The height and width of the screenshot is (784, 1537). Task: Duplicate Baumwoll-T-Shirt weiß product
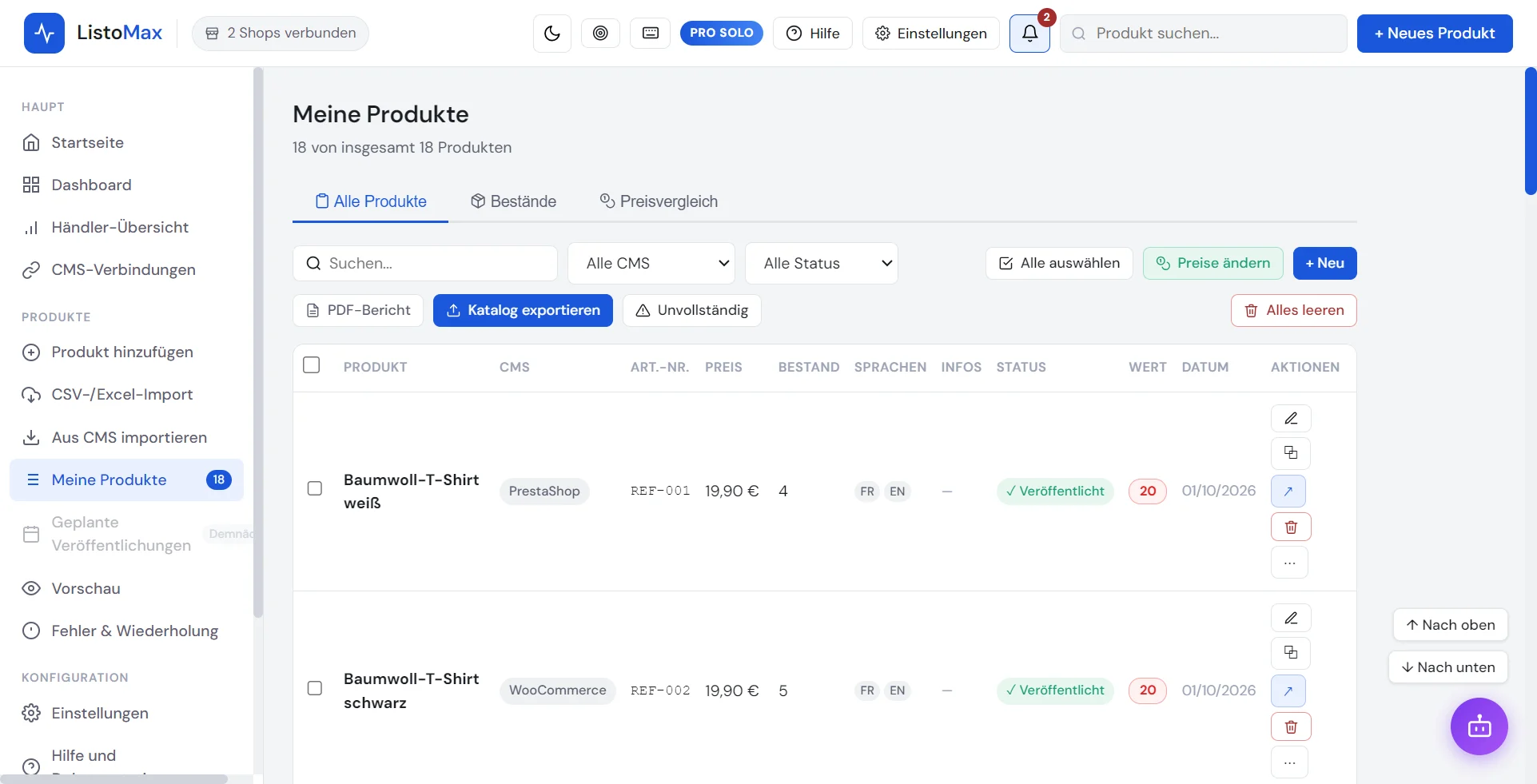1291,453
